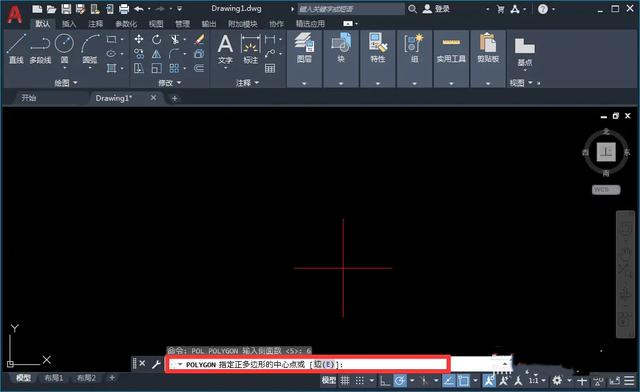The height and width of the screenshot is (392, 640).
Task: Click the Dimension (标注) tool
Action: [250, 49]
